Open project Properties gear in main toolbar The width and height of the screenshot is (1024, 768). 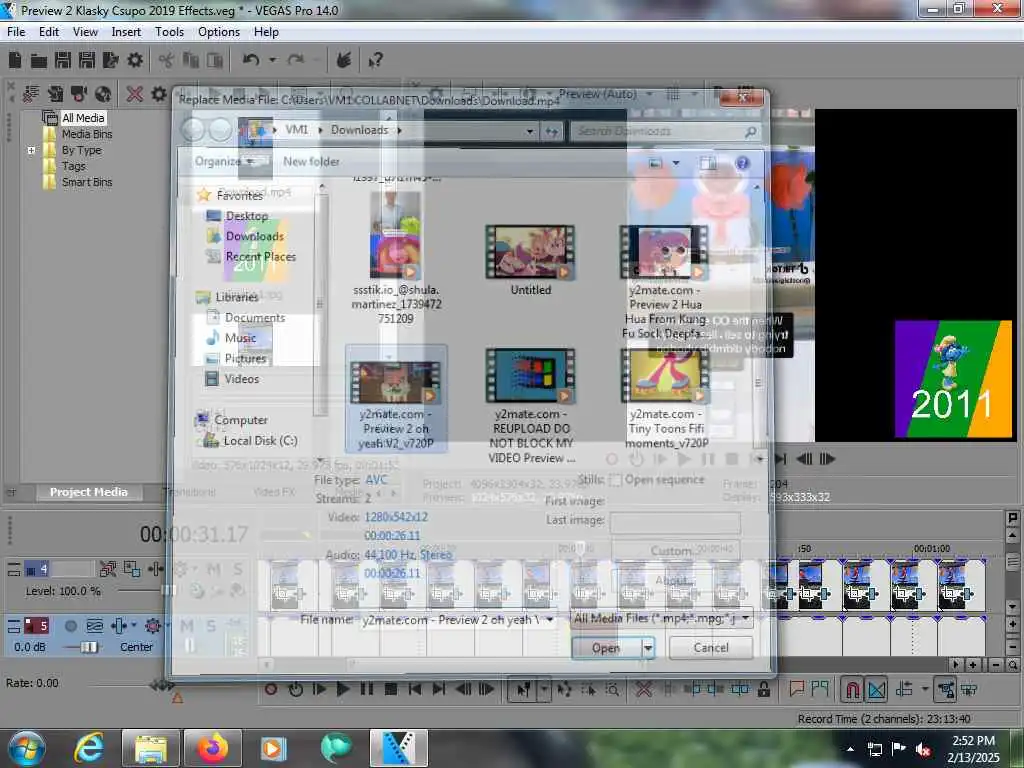click(x=135, y=60)
